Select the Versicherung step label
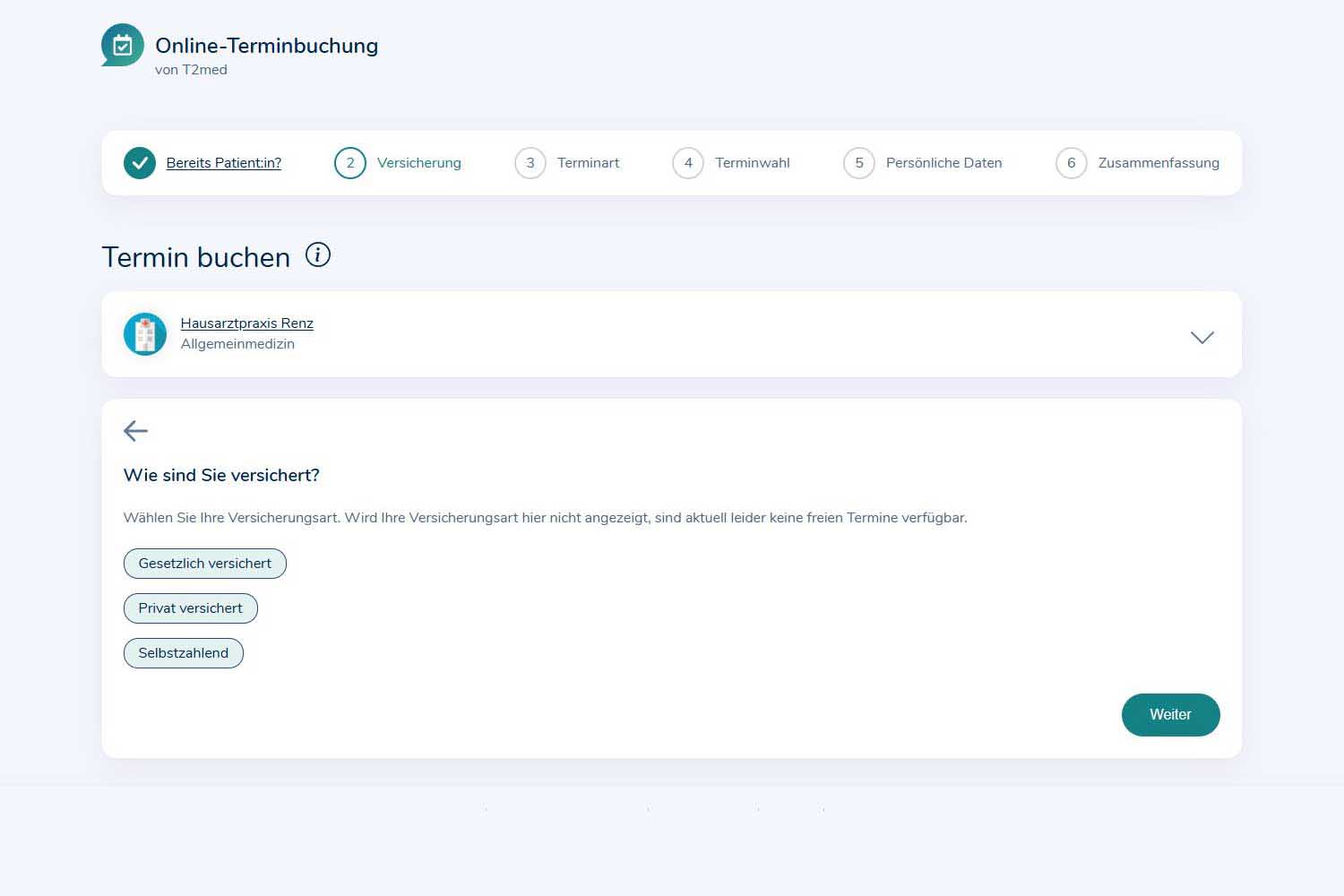The width and height of the screenshot is (1344, 896). click(418, 163)
